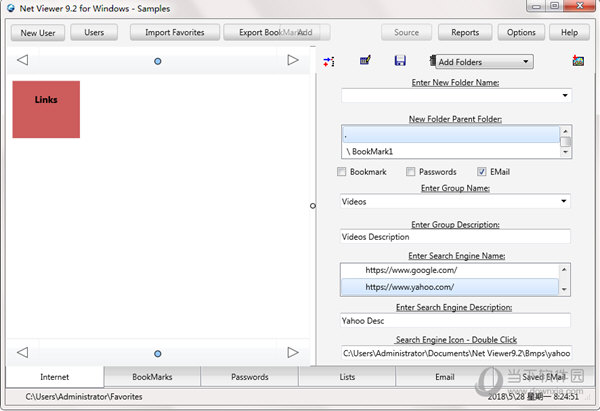Click top left arrow of link panel
The image size is (600, 411).
(x=23, y=60)
